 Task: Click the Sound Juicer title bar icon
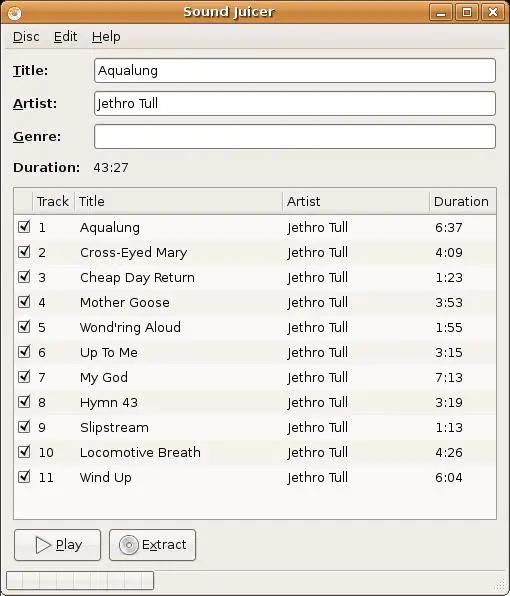pos(14,13)
